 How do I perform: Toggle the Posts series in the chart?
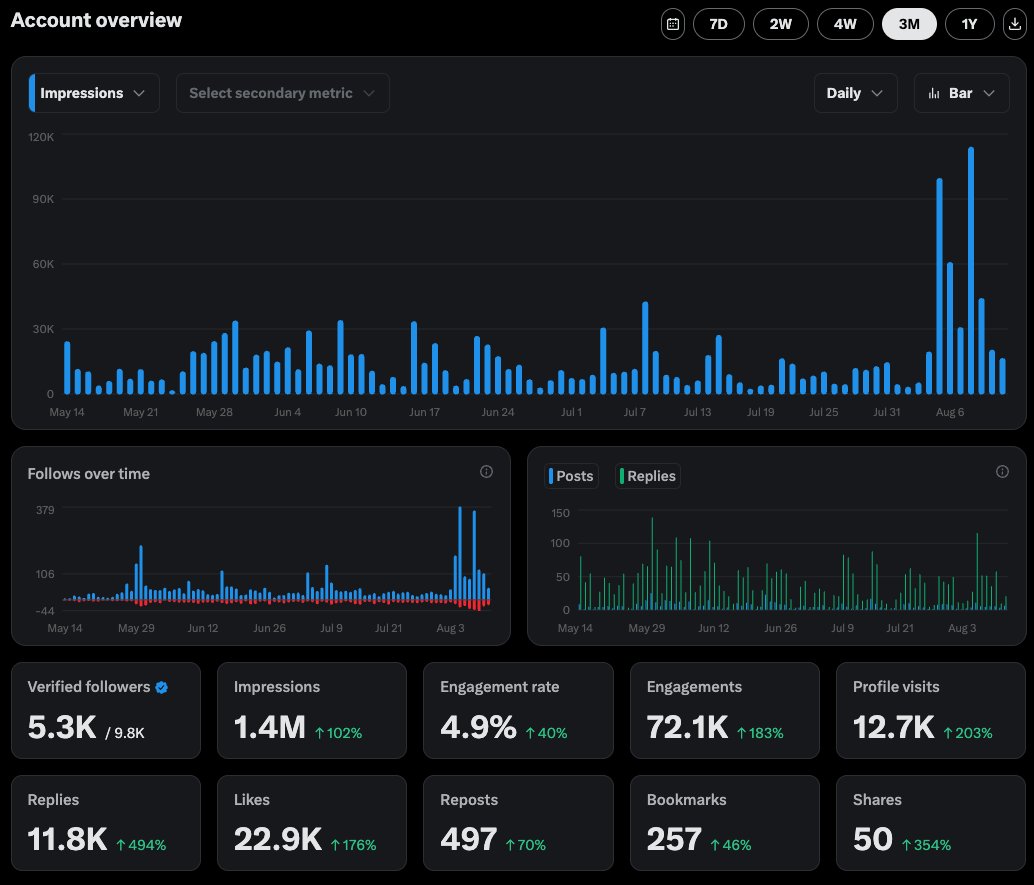tap(571, 476)
